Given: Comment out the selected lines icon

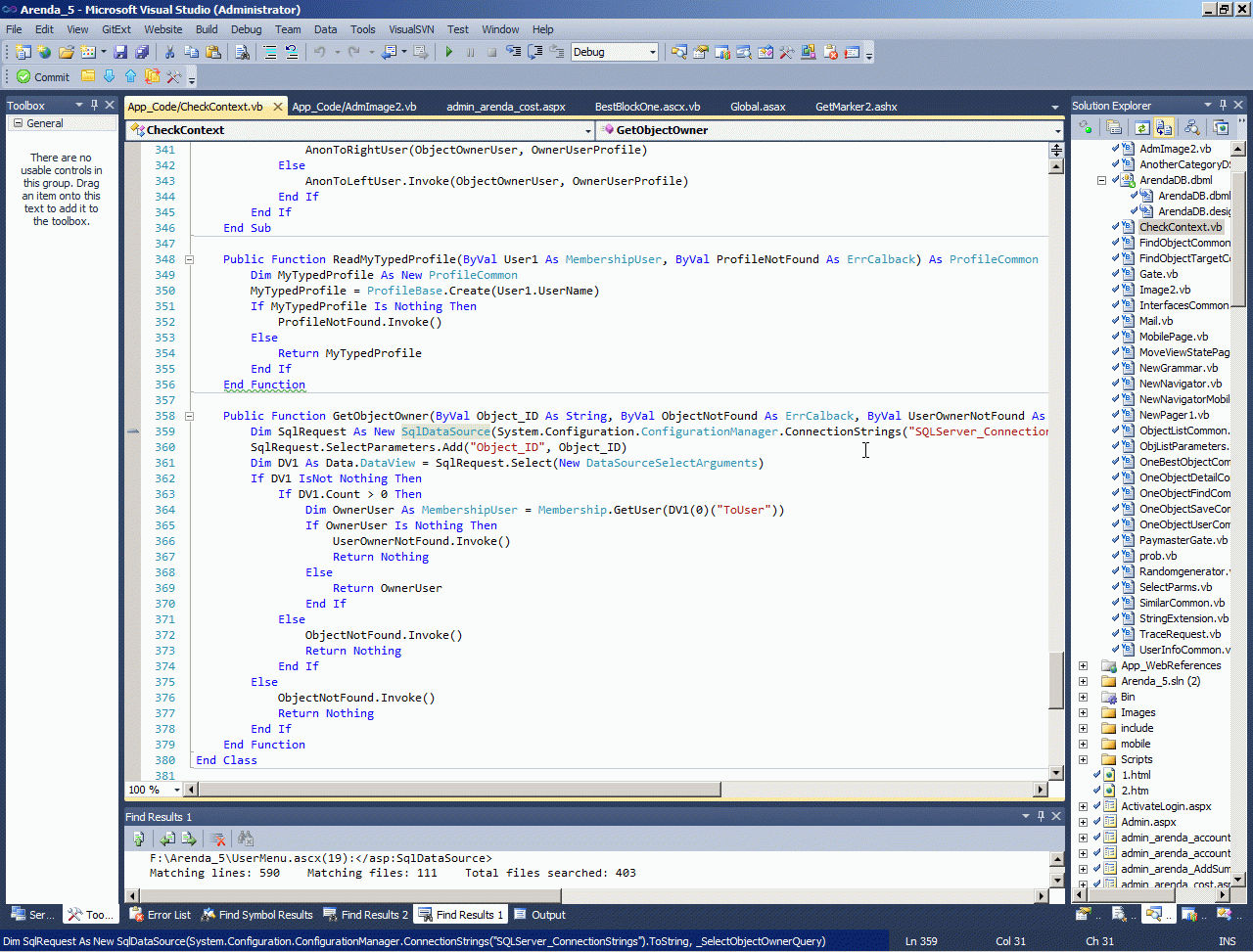Looking at the screenshot, I should [x=270, y=52].
